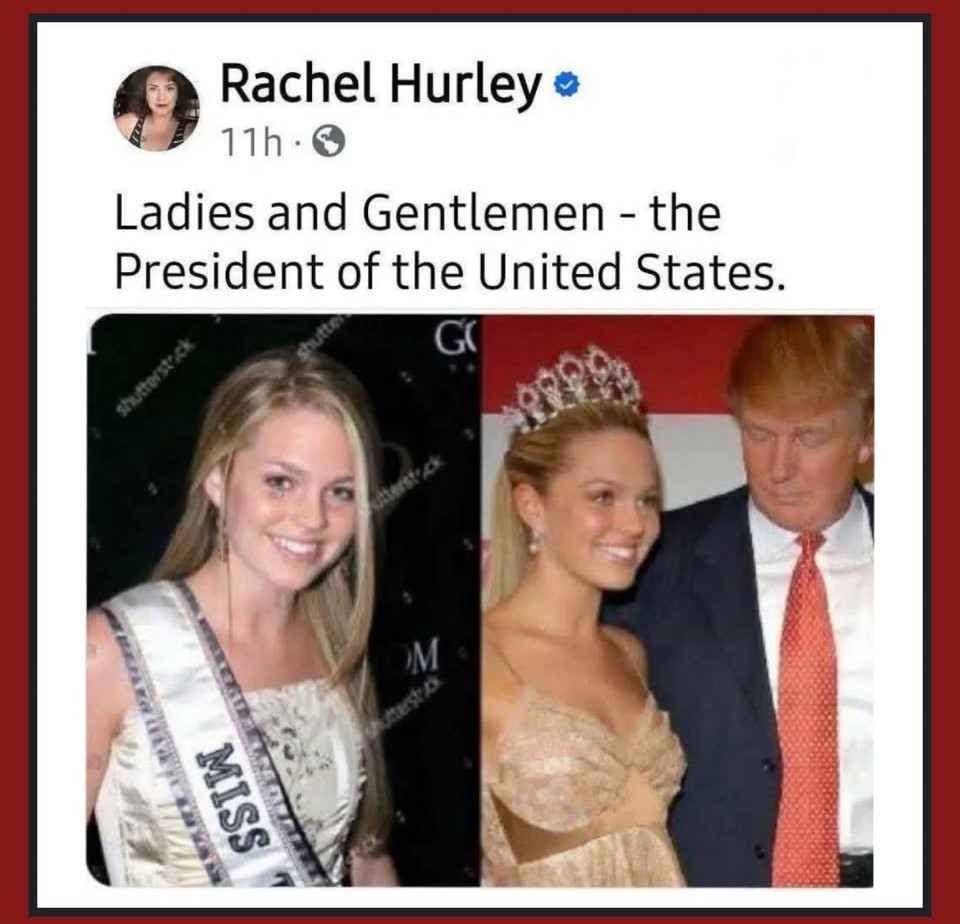960x924 pixels.
Task: Click the 'GO' letters on the black backdrop
Action: pyautogui.click(x=456, y=338)
